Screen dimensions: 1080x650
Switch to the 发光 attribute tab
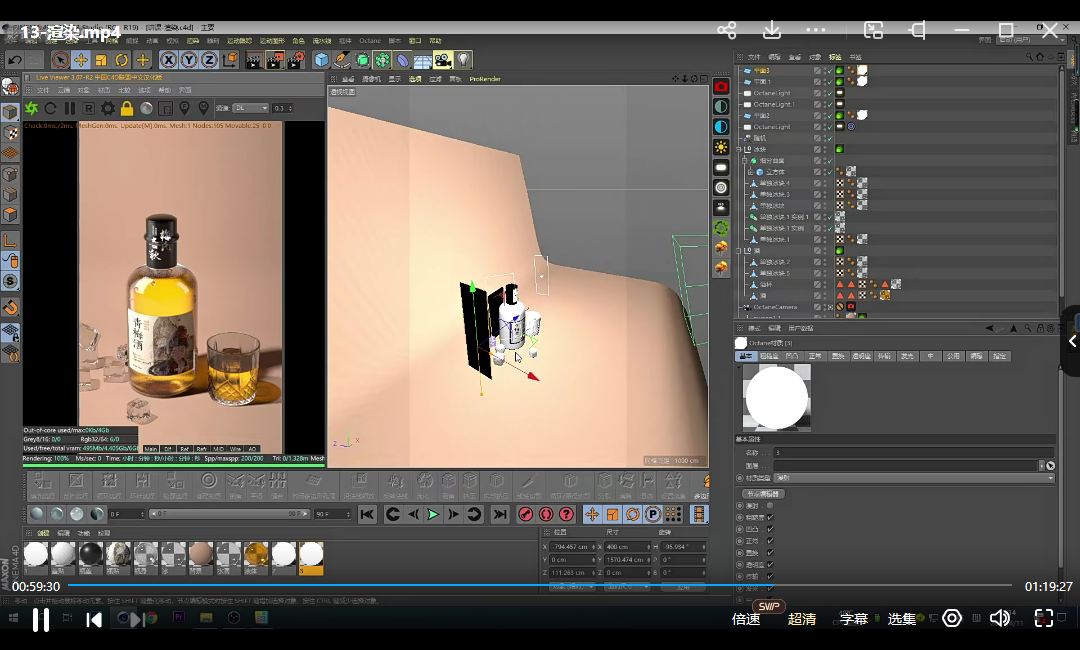pos(907,356)
